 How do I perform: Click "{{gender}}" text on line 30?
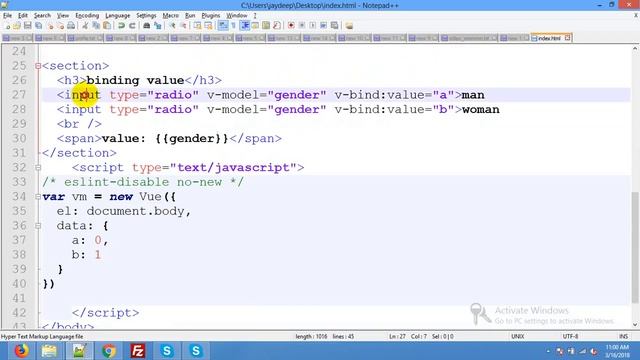[x=192, y=138]
